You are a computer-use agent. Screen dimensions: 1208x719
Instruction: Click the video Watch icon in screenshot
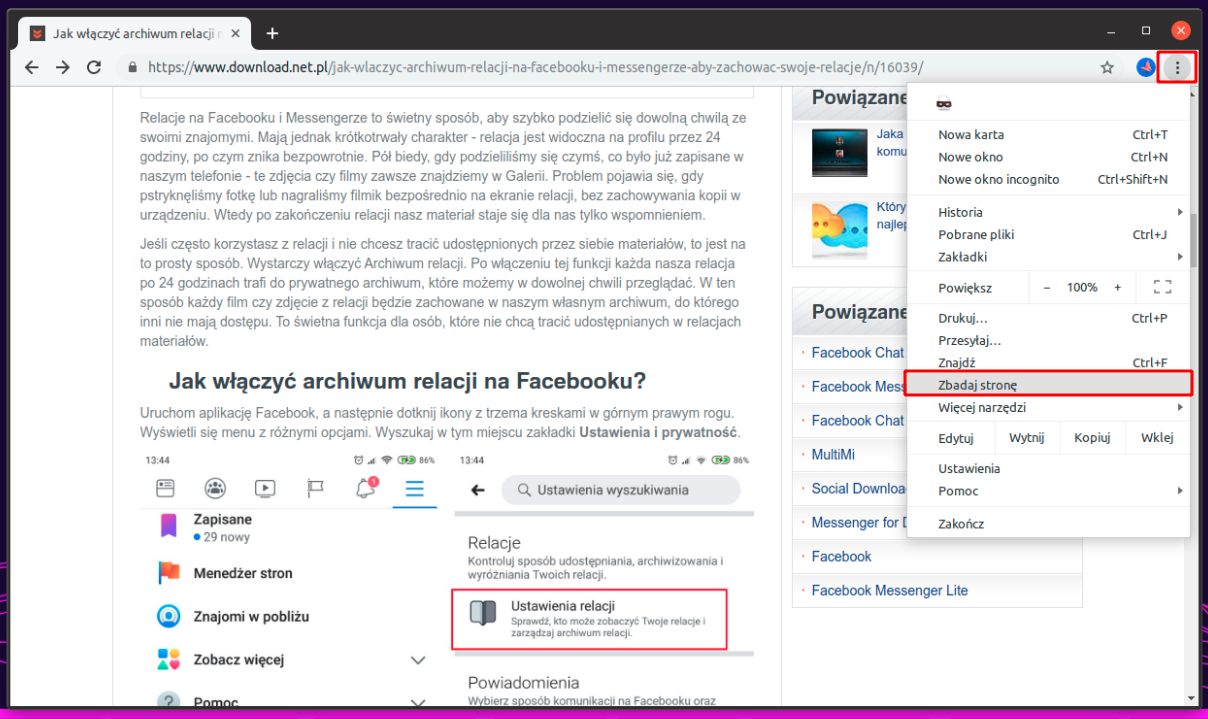265,489
